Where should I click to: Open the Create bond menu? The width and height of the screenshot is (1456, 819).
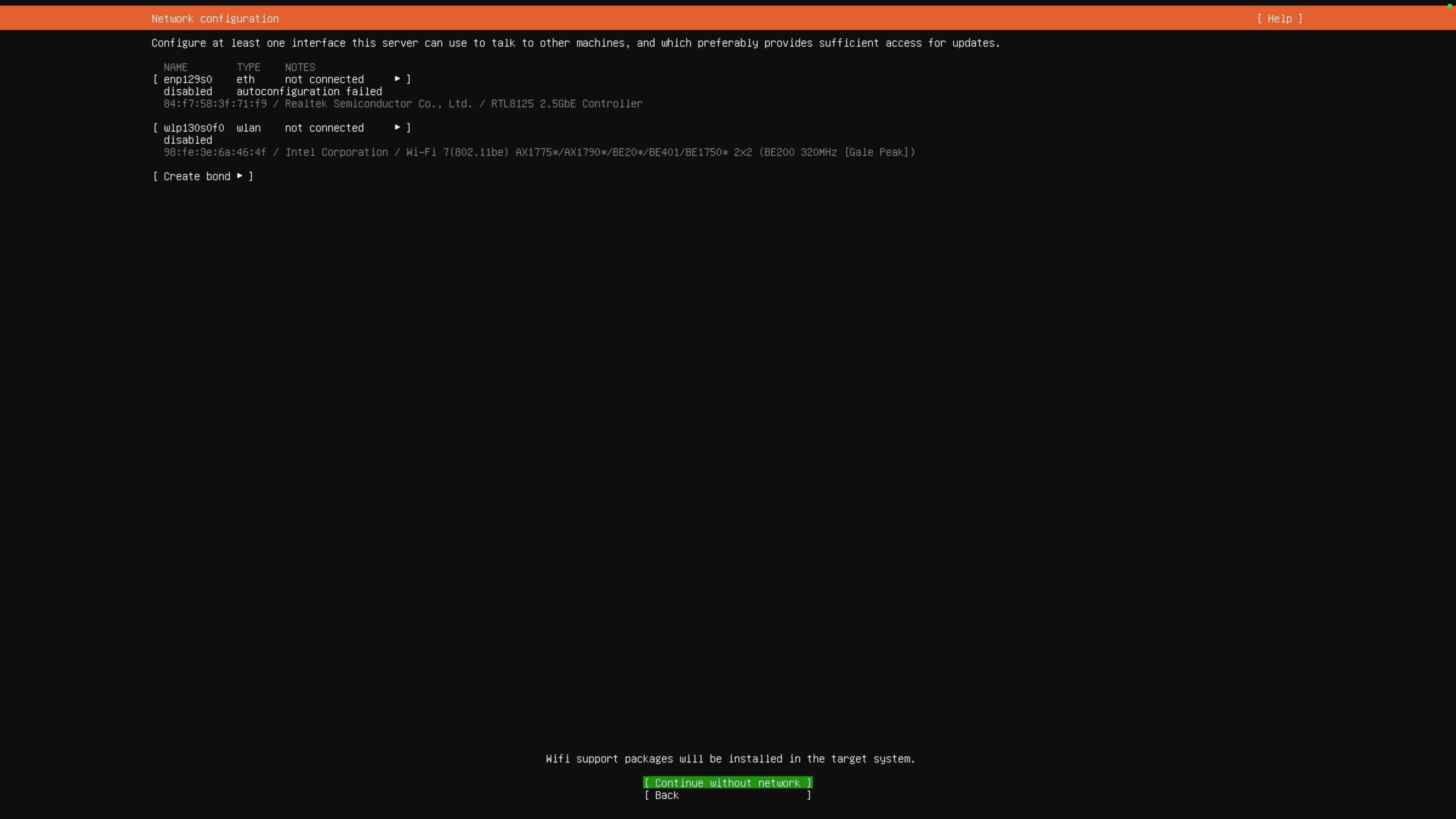pyautogui.click(x=203, y=176)
